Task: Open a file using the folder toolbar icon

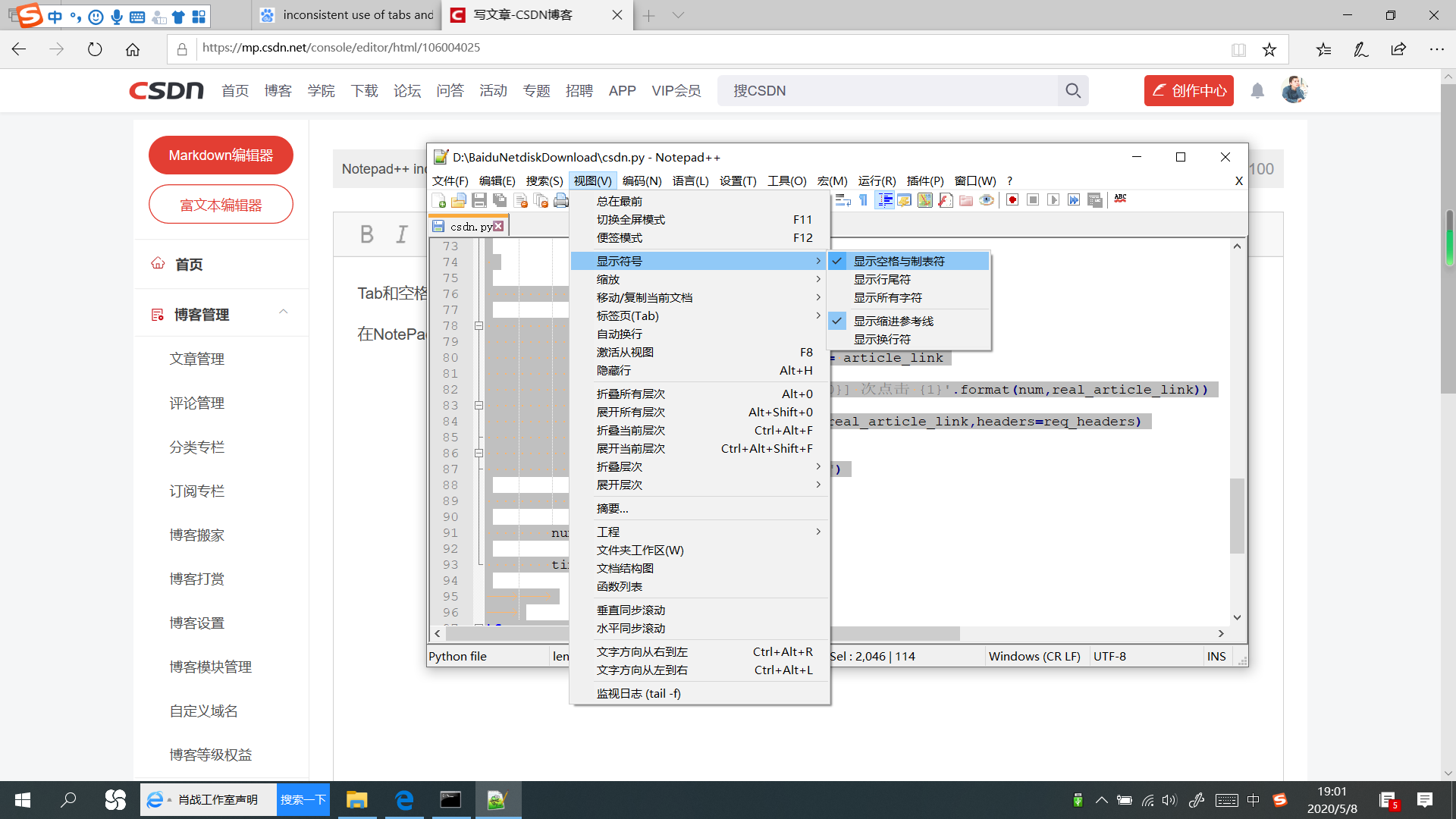Action: click(459, 200)
